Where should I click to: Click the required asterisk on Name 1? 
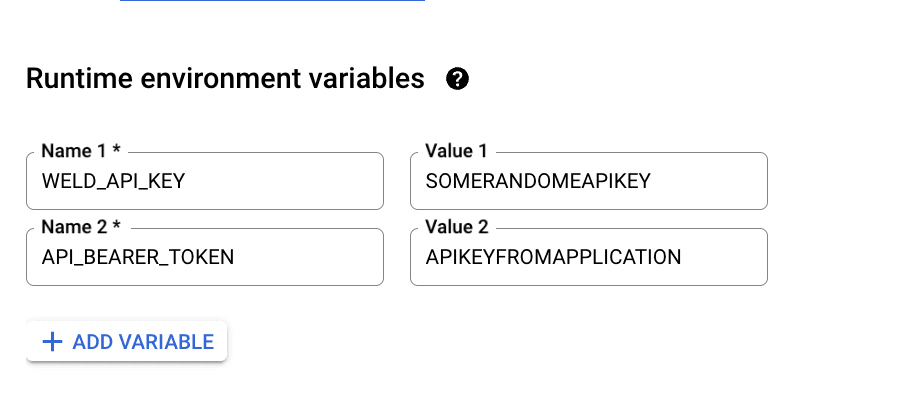pos(116,149)
